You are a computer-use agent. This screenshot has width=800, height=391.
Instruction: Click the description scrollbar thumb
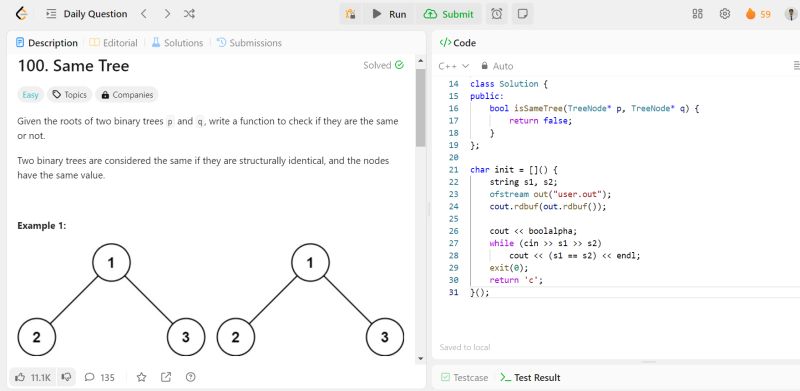tap(420, 107)
